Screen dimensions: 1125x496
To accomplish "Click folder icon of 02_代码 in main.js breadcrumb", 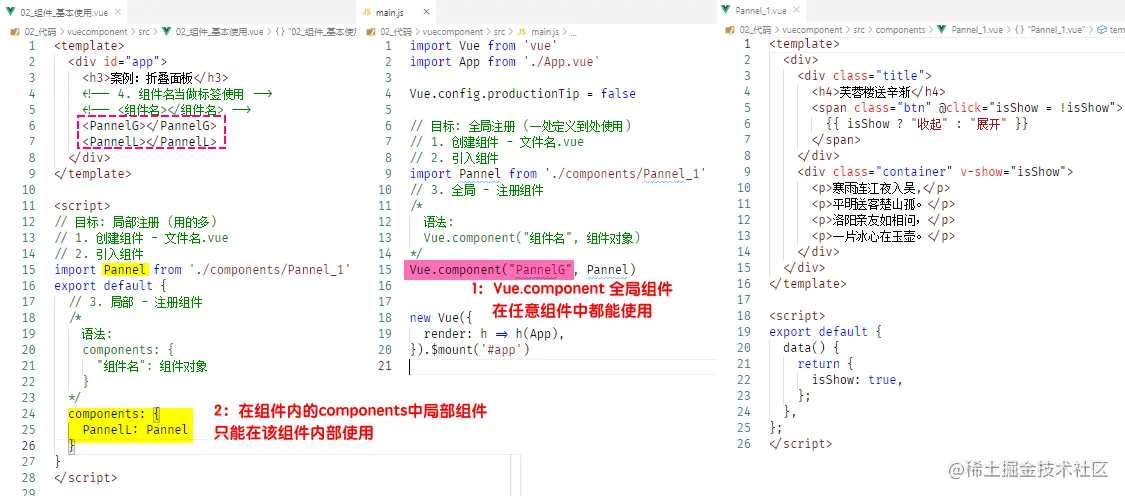I will pos(372,32).
